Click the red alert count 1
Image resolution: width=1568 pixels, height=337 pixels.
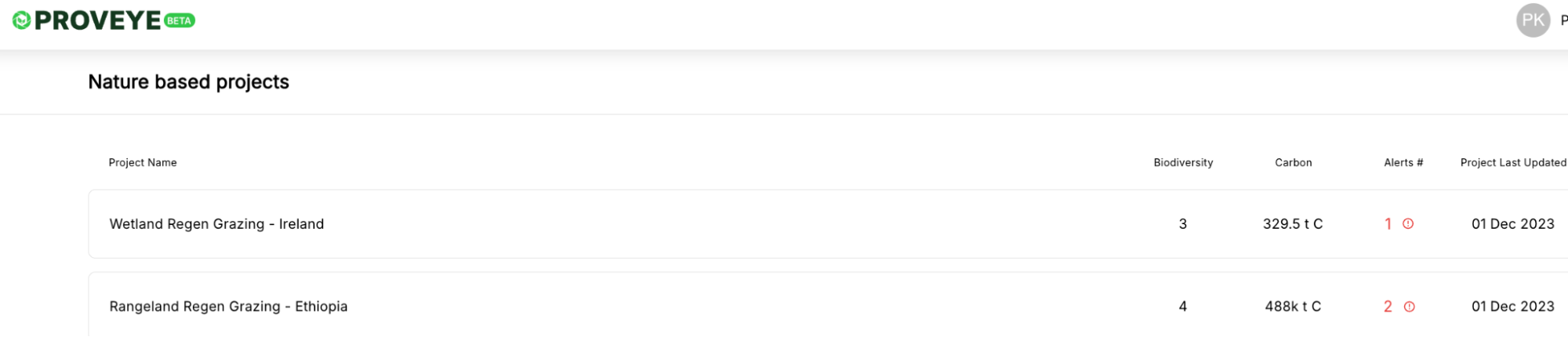[x=1388, y=224]
